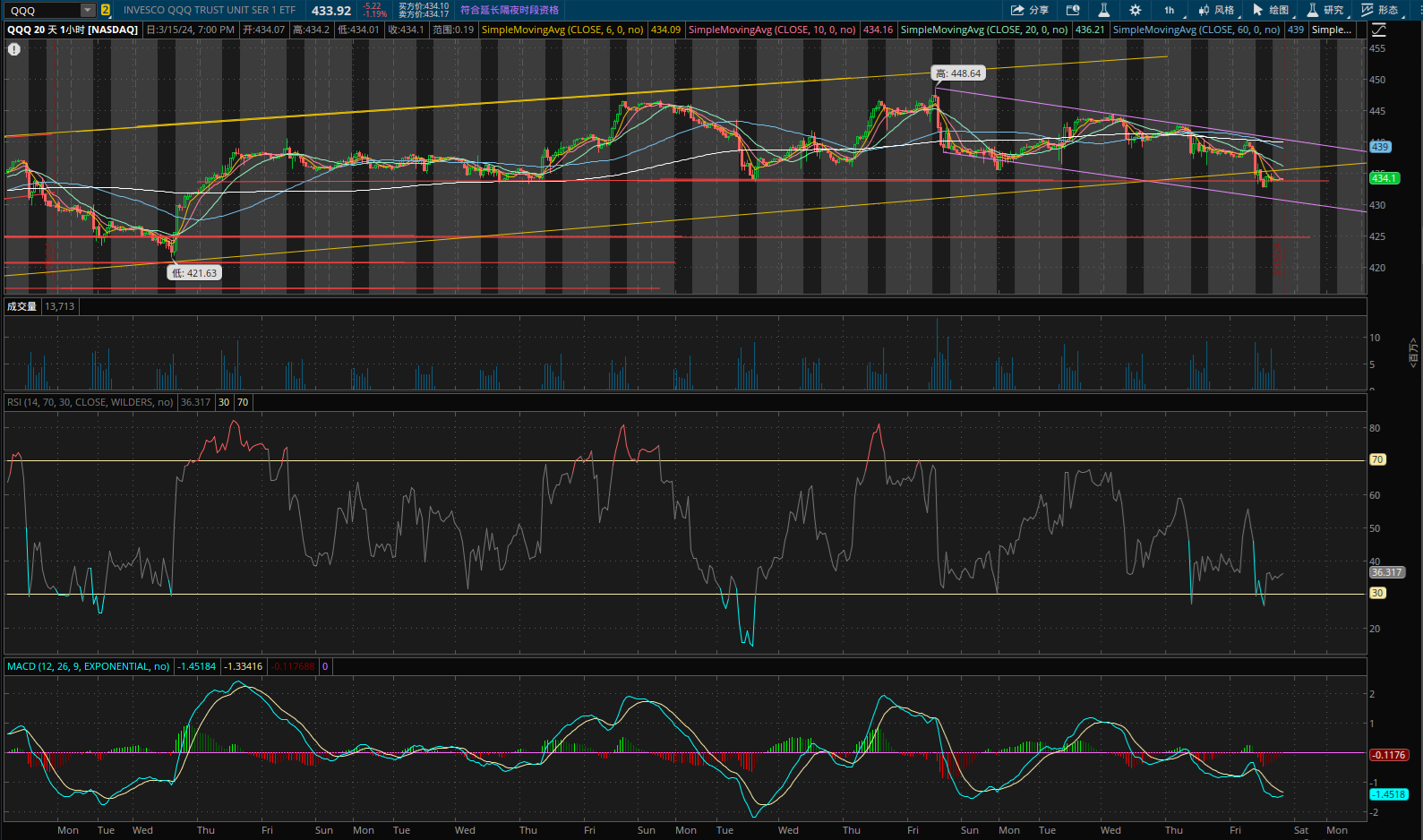This screenshot has height=840, width=1423.
Task: Click the QQQ symbol input box
Action: [43, 10]
